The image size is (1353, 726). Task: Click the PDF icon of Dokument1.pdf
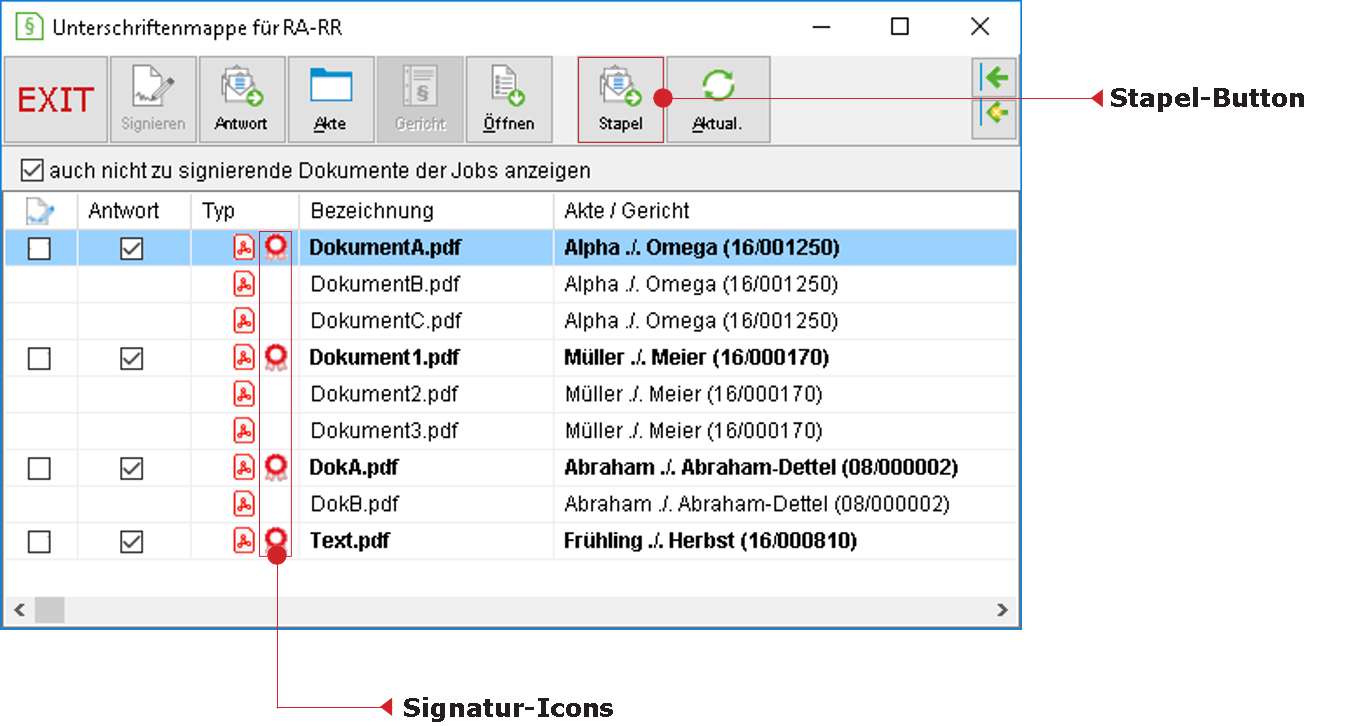(244, 357)
